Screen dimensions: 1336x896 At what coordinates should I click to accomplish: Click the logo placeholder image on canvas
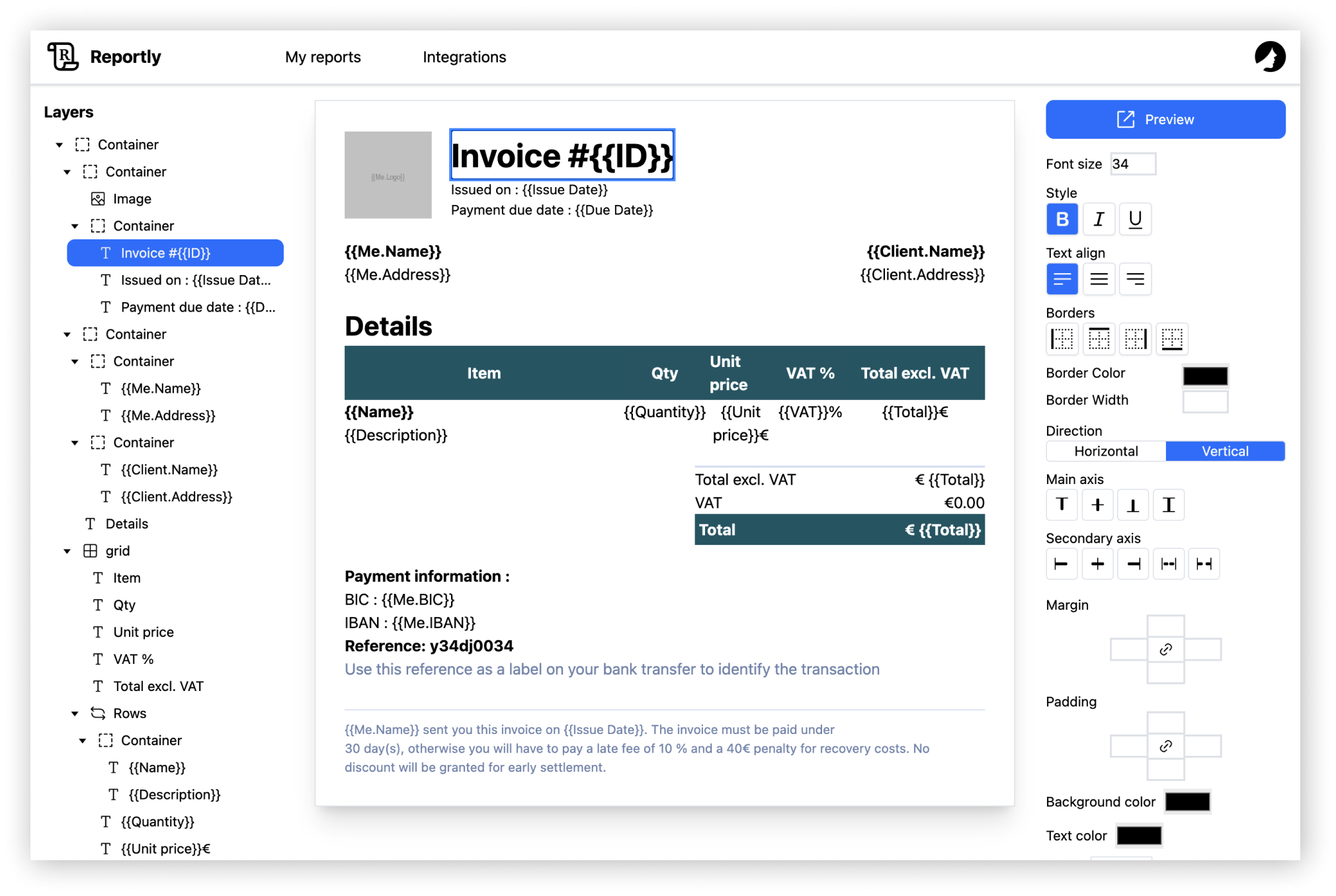point(388,175)
